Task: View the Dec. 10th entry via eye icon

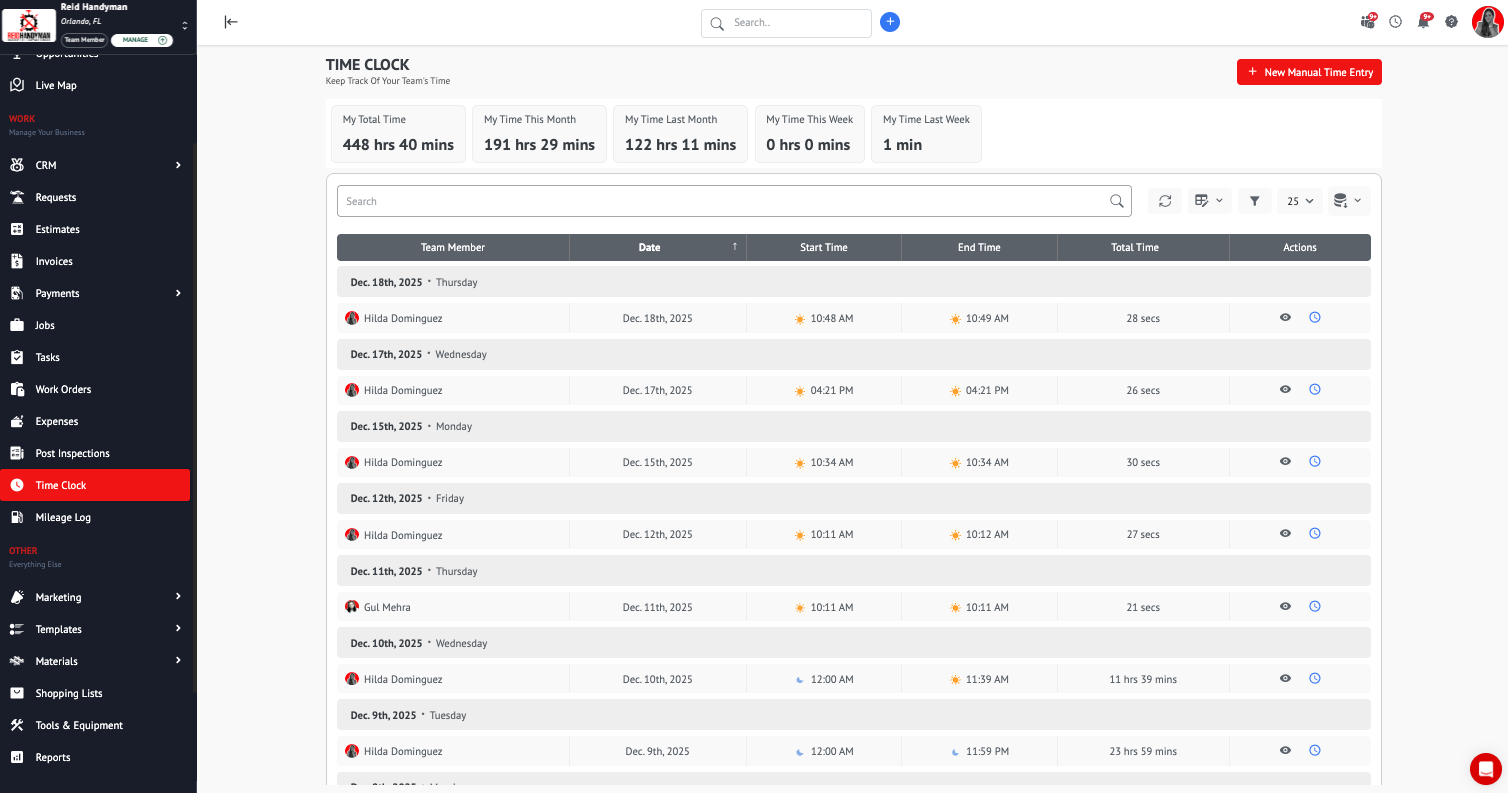Action: tap(1285, 678)
